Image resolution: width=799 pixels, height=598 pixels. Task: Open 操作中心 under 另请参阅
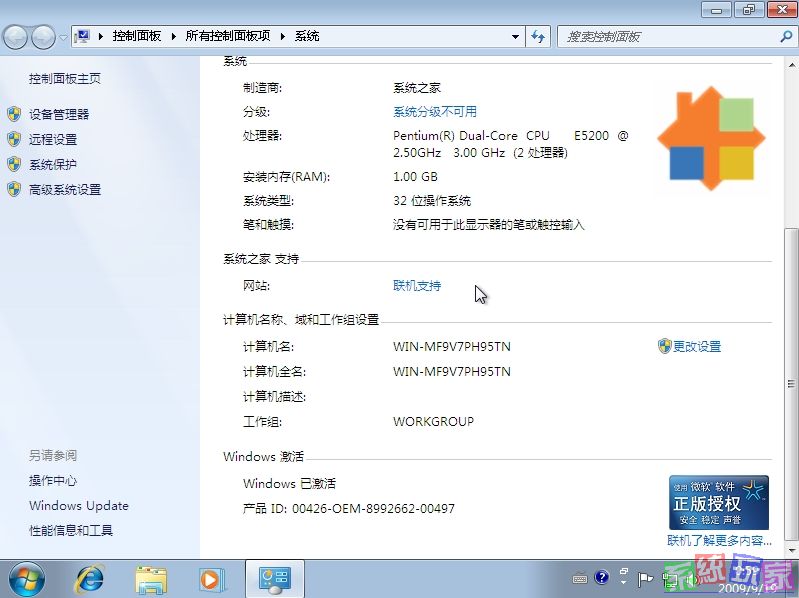[x=53, y=480]
